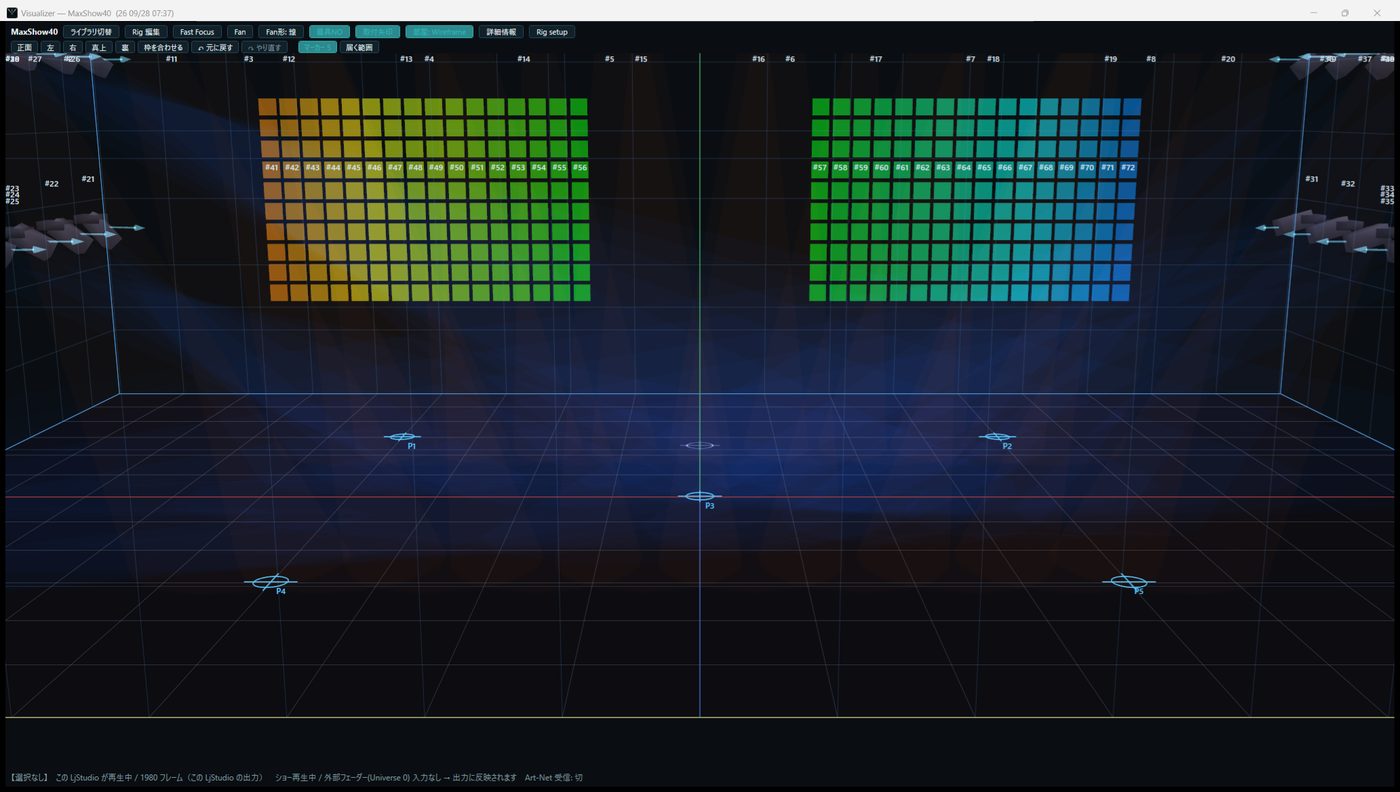This screenshot has width=1400, height=792.
Task: Toggle the teal fixture NO labels button
Action: [x=329, y=32]
